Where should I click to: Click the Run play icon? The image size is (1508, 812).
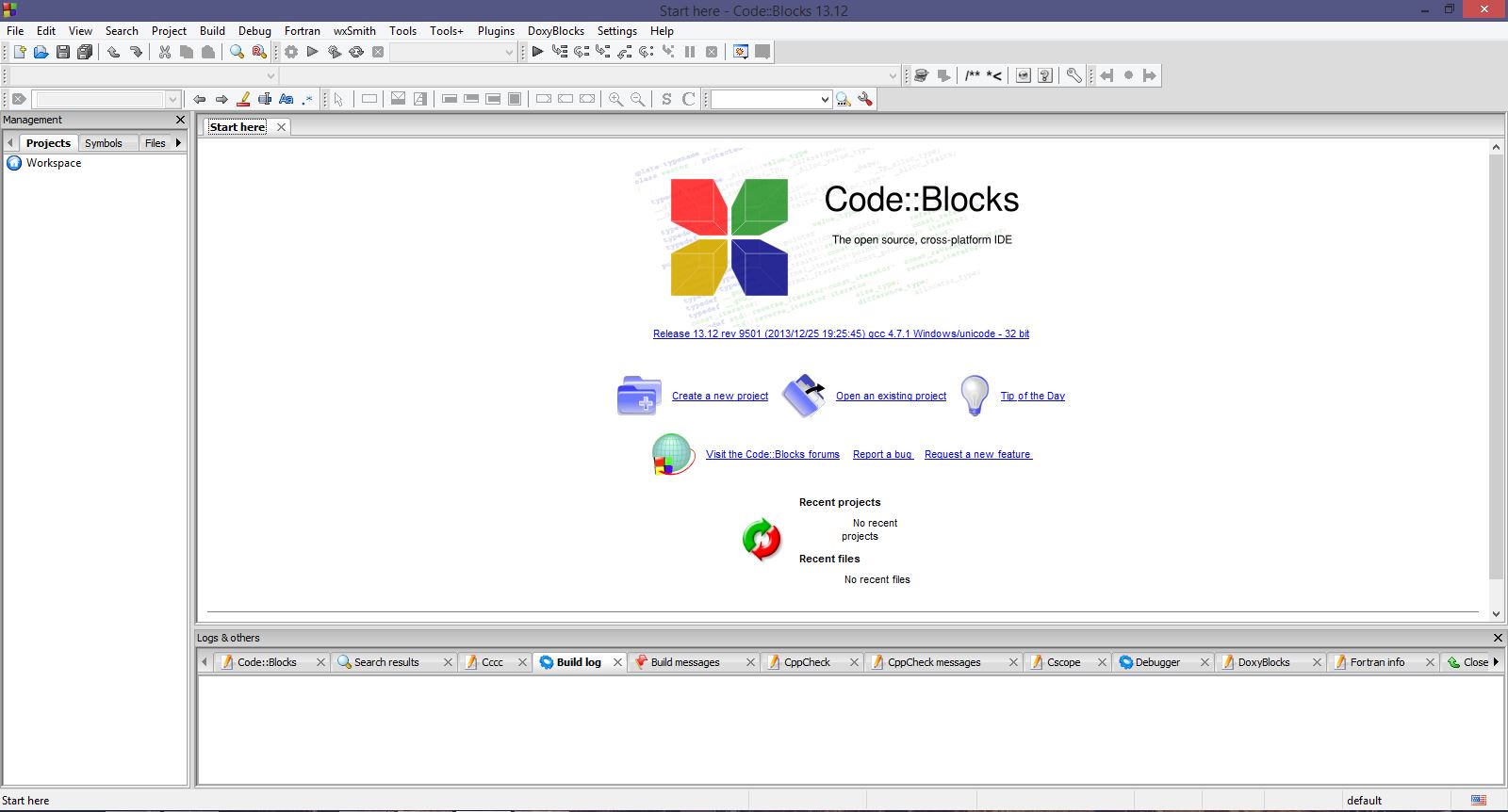click(313, 52)
